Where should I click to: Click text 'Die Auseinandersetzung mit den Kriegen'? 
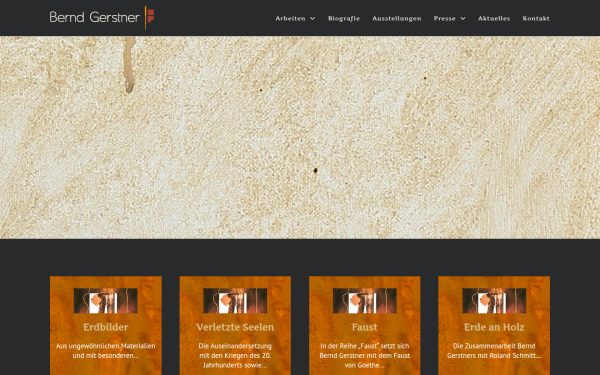[235, 351]
